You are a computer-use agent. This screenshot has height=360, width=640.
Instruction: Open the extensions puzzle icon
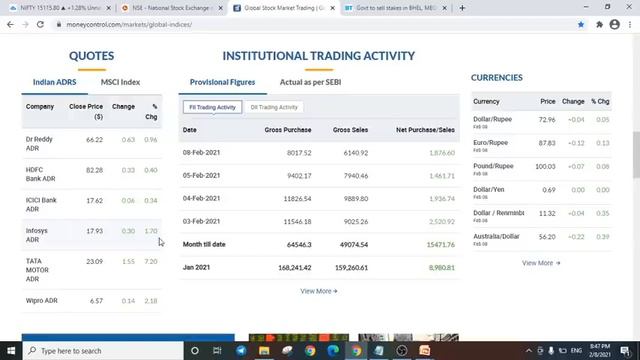(x=599, y=24)
